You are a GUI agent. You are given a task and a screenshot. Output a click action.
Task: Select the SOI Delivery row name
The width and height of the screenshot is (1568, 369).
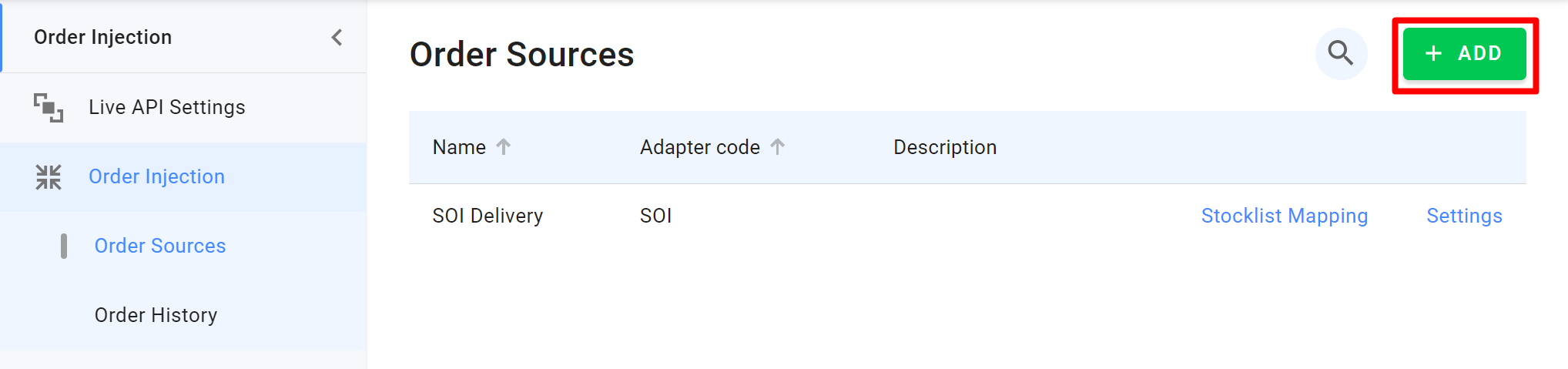487,216
